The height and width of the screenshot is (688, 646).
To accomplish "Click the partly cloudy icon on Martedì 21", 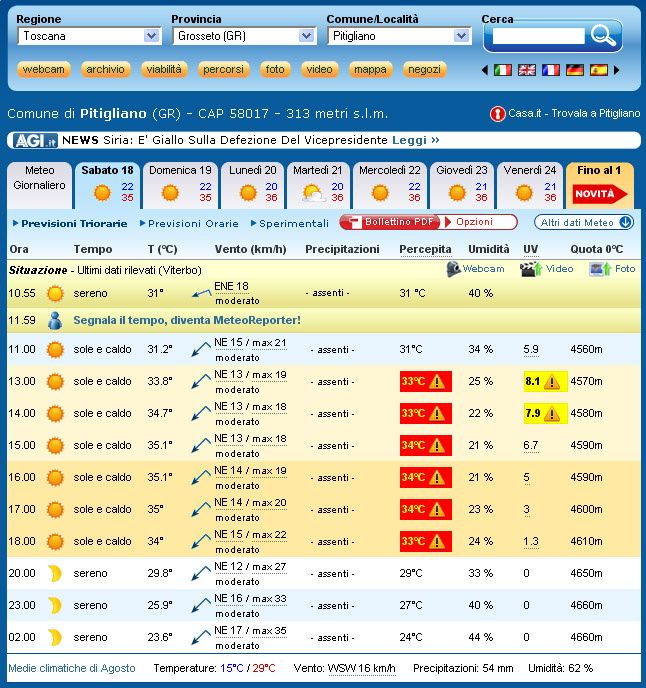I will click(314, 193).
